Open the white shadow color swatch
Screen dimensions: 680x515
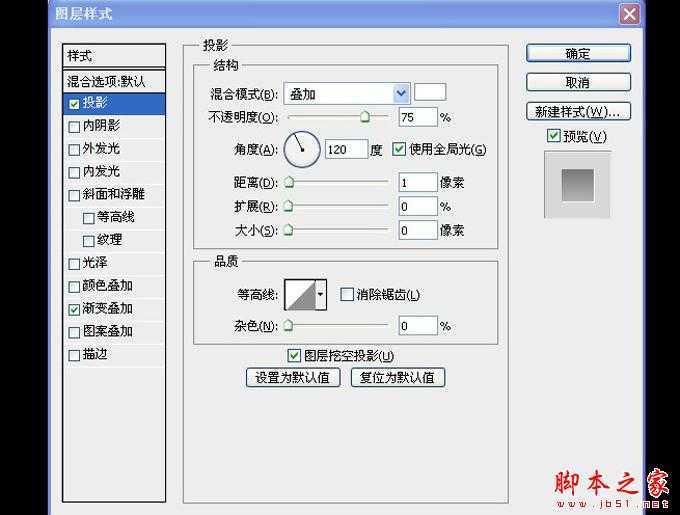430,92
